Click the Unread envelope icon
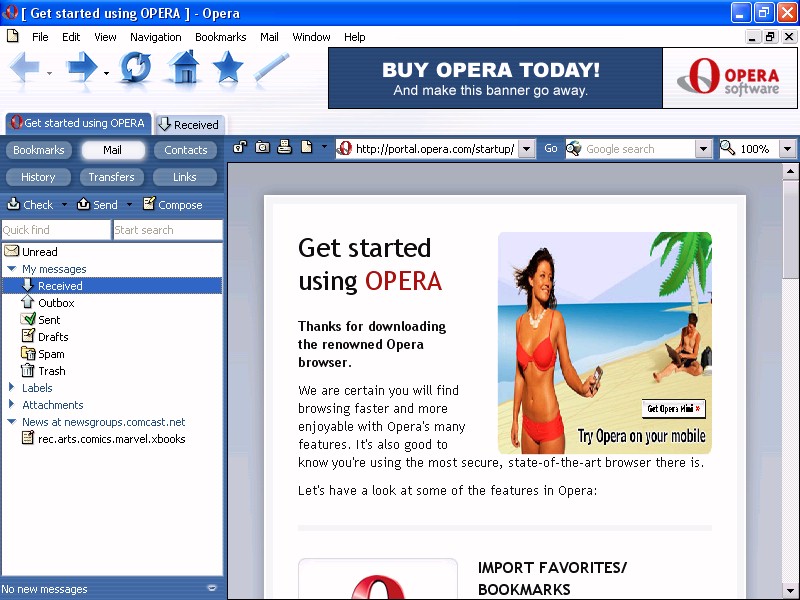This screenshot has height=600, width=800. 11,251
